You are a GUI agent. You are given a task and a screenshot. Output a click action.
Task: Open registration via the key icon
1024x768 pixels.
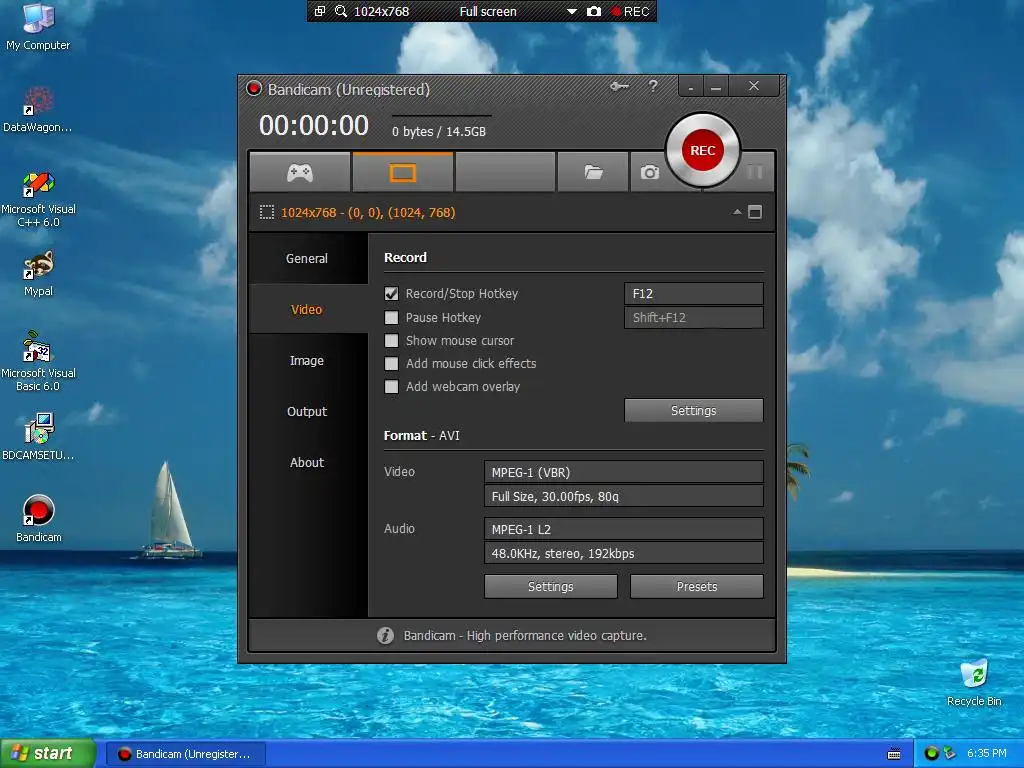(619, 86)
